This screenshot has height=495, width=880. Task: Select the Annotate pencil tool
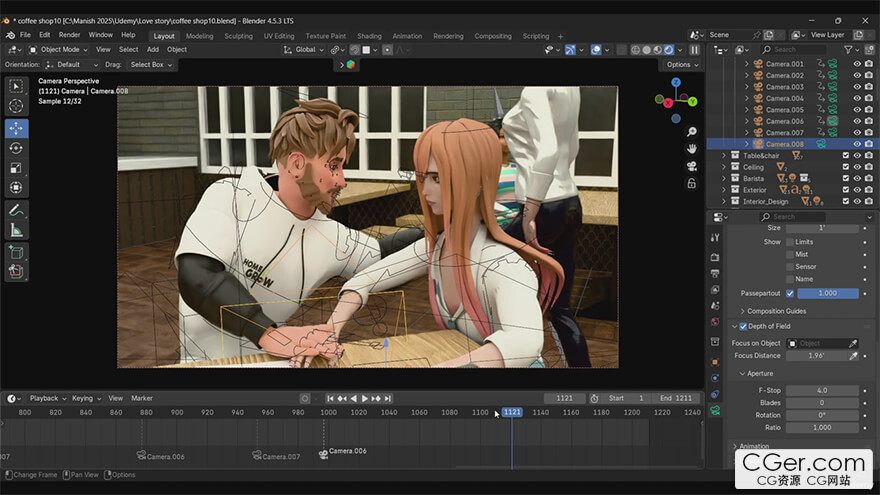coord(16,210)
